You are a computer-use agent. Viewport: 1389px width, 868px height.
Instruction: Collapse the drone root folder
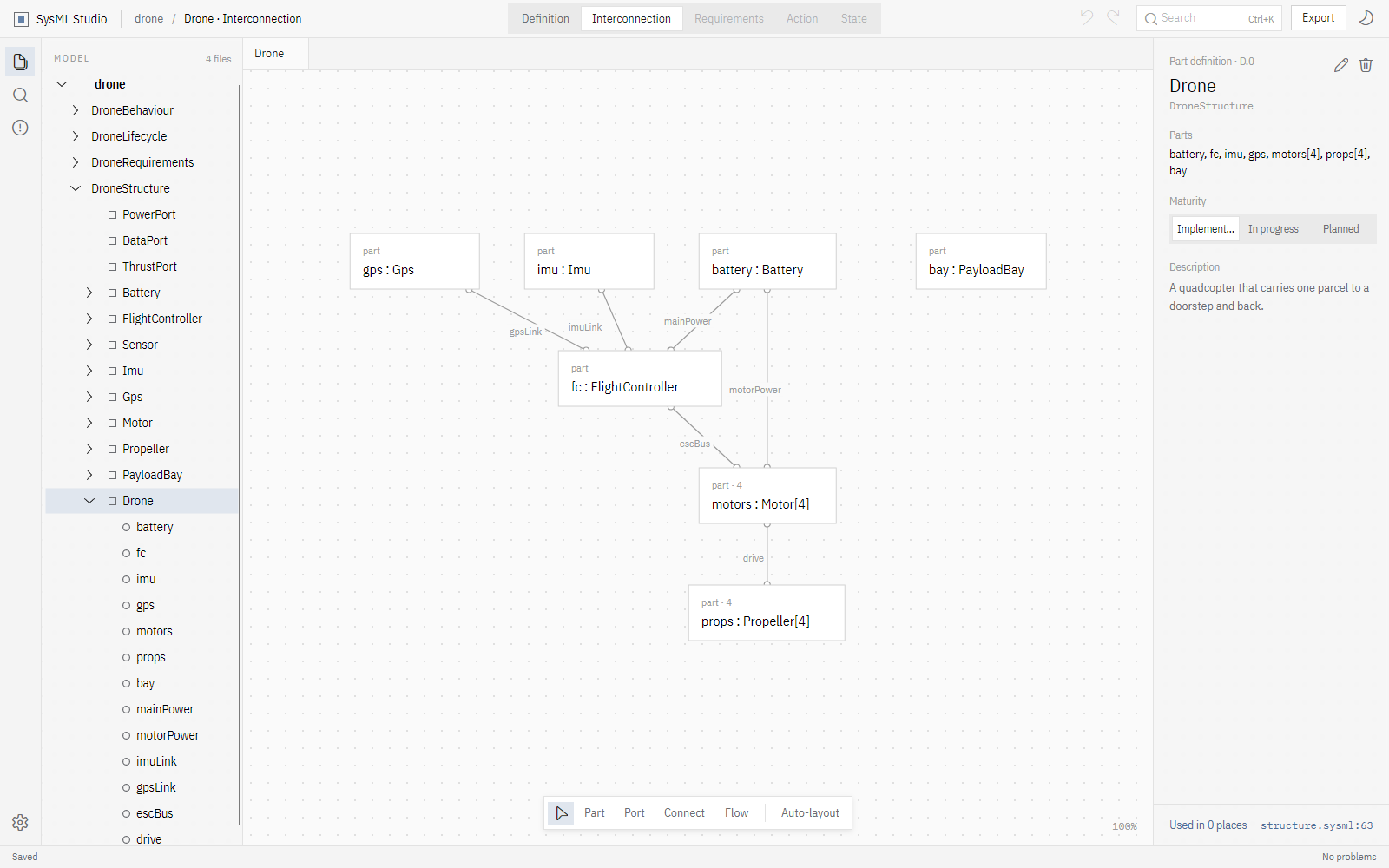click(x=62, y=84)
